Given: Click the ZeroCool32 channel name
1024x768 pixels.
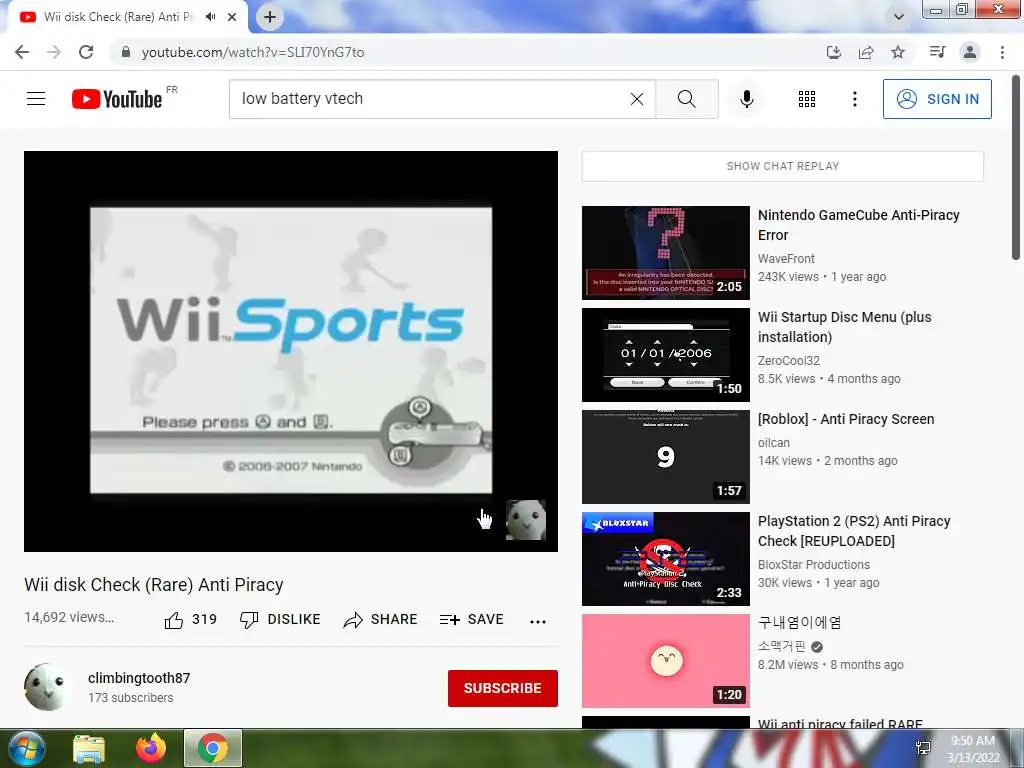Looking at the screenshot, I should [x=788, y=360].
